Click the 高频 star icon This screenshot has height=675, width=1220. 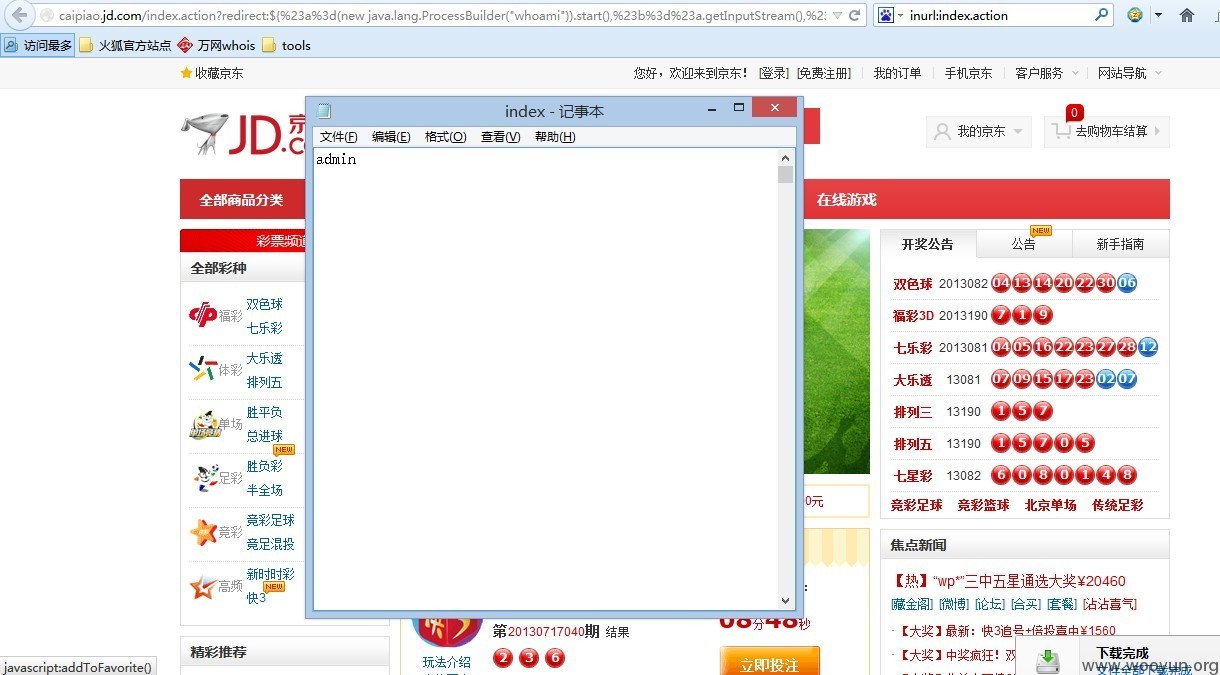pyautogui.click(x=203, y=586)
